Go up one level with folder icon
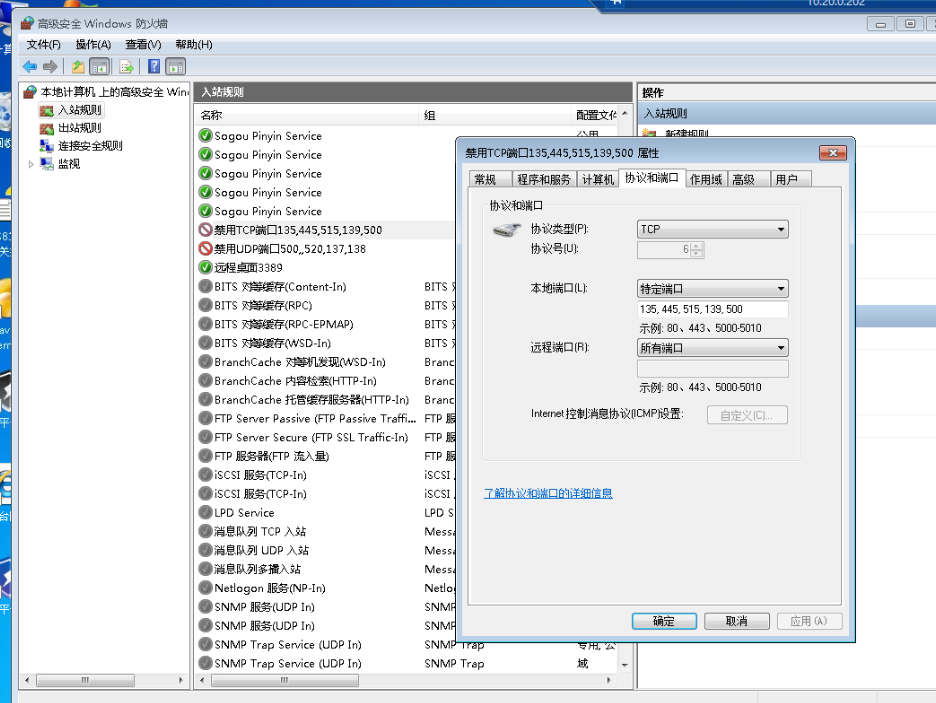 78,67
